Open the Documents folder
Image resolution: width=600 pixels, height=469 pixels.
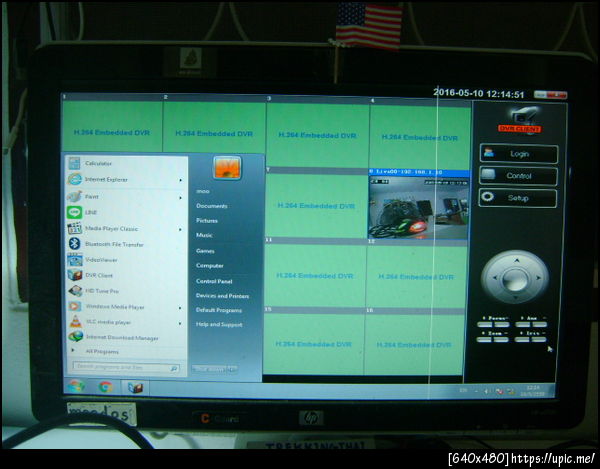pyautogui.click(x=212, y=206)
